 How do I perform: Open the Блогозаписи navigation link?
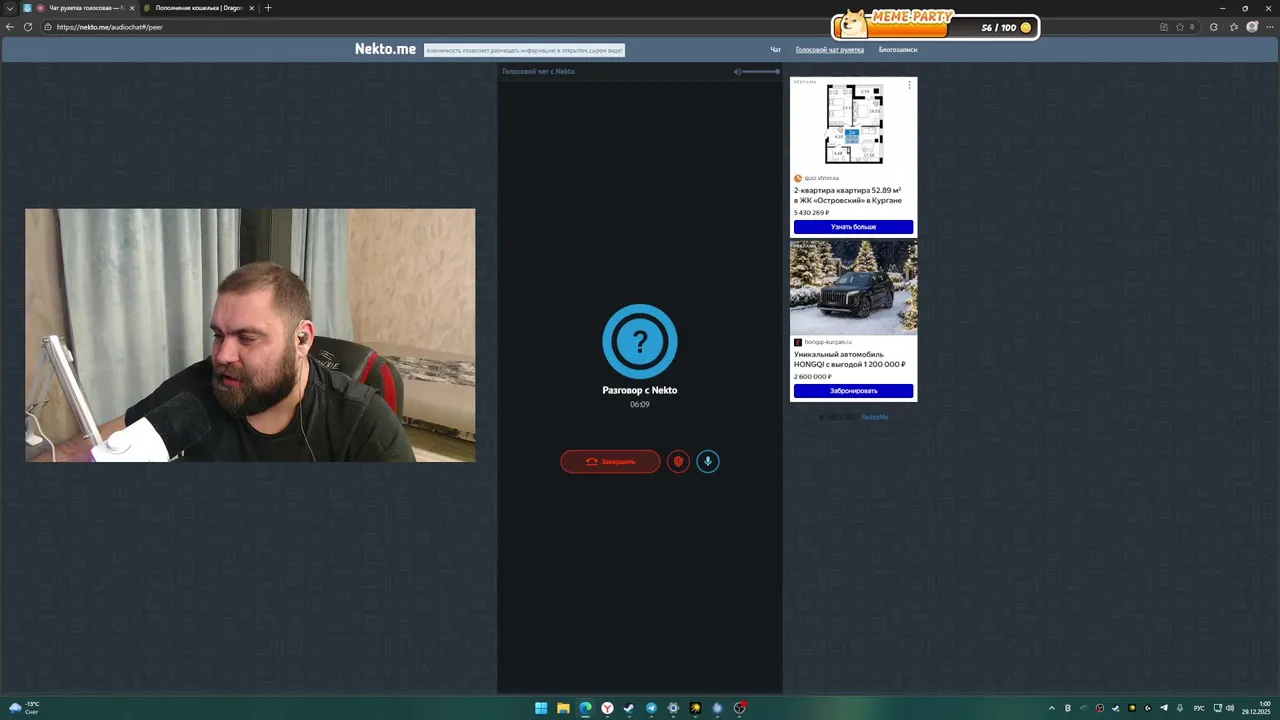(x=898, y=49)
